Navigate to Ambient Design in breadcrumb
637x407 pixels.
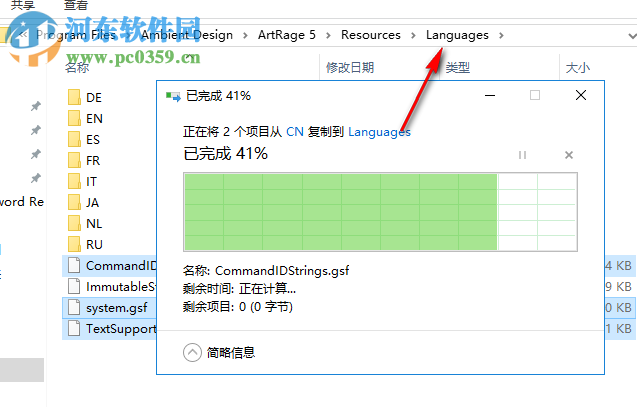(187, 35)
